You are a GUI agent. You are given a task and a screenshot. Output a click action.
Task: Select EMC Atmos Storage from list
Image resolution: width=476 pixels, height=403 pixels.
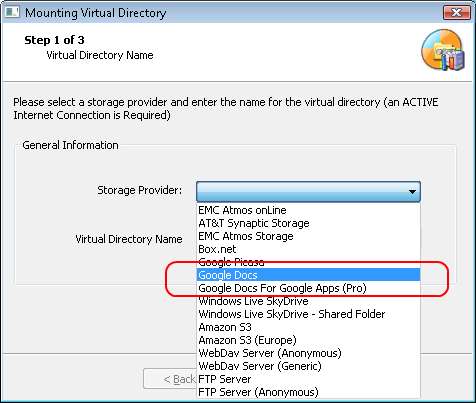click(308, 236)
